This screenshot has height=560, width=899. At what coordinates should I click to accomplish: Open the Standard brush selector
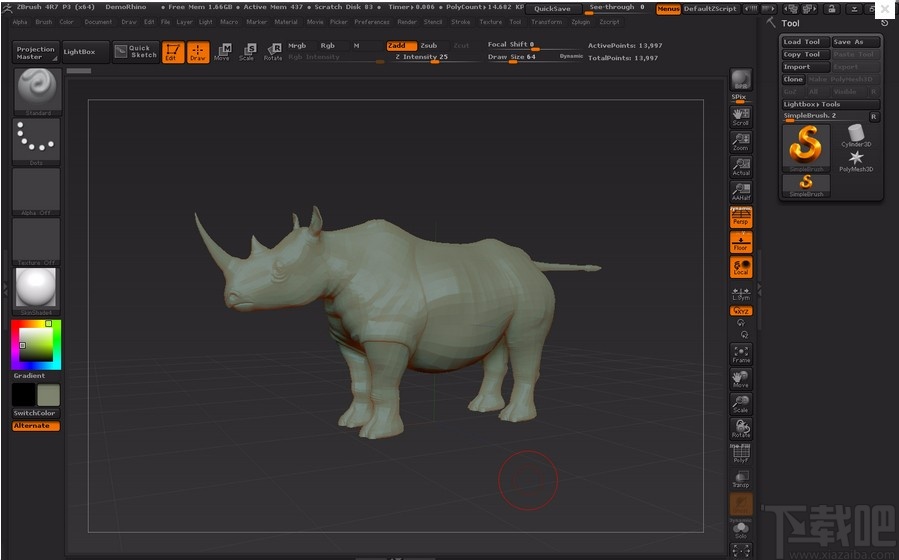[37, 92]
